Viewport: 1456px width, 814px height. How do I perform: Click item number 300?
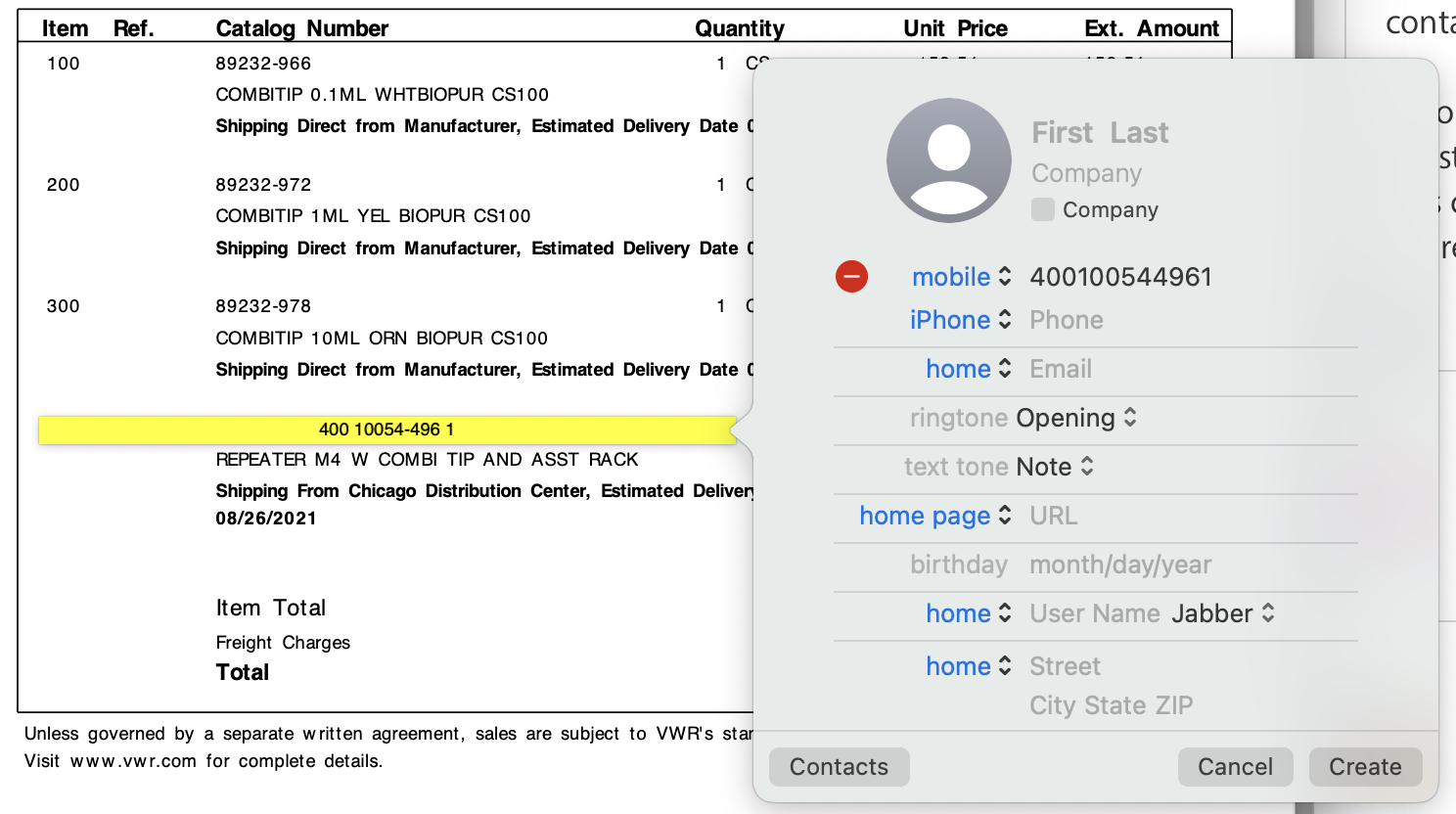[x=64, y=306]
